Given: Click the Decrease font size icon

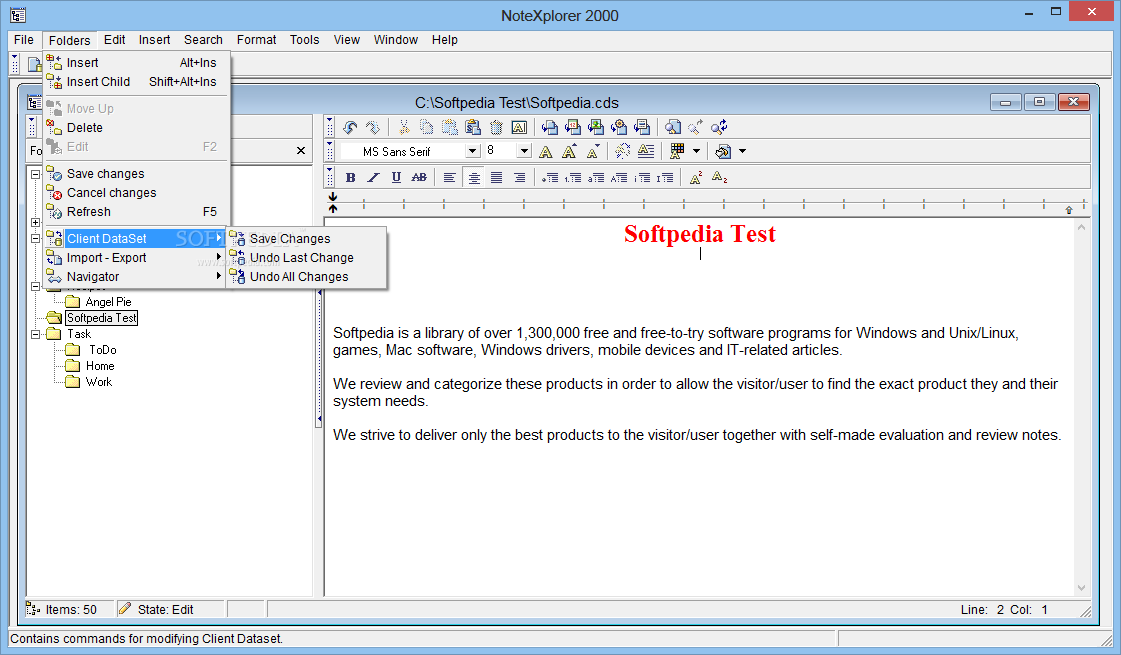Looking at the screenshot, I should click(x=593, y=152).
